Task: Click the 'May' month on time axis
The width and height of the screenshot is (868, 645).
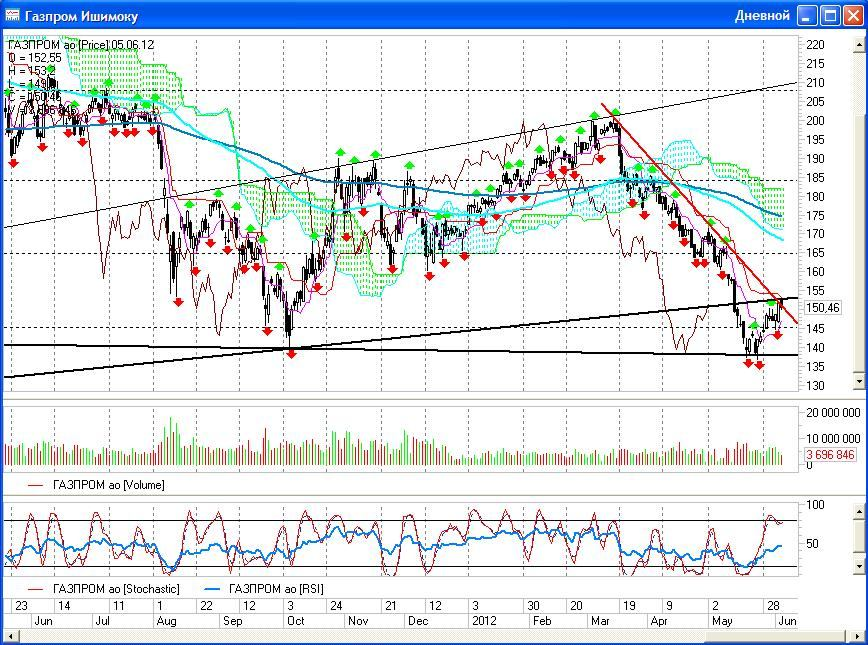Action: [722, 621]
